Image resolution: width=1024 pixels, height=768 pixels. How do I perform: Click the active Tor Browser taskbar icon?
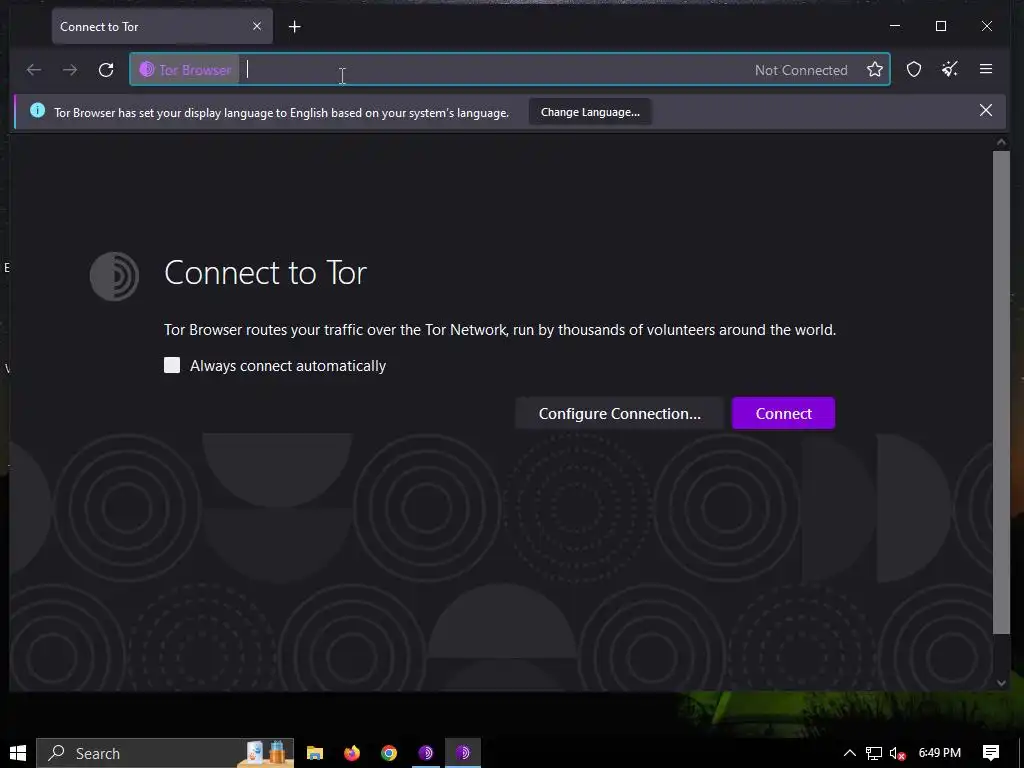pos(463,753)
